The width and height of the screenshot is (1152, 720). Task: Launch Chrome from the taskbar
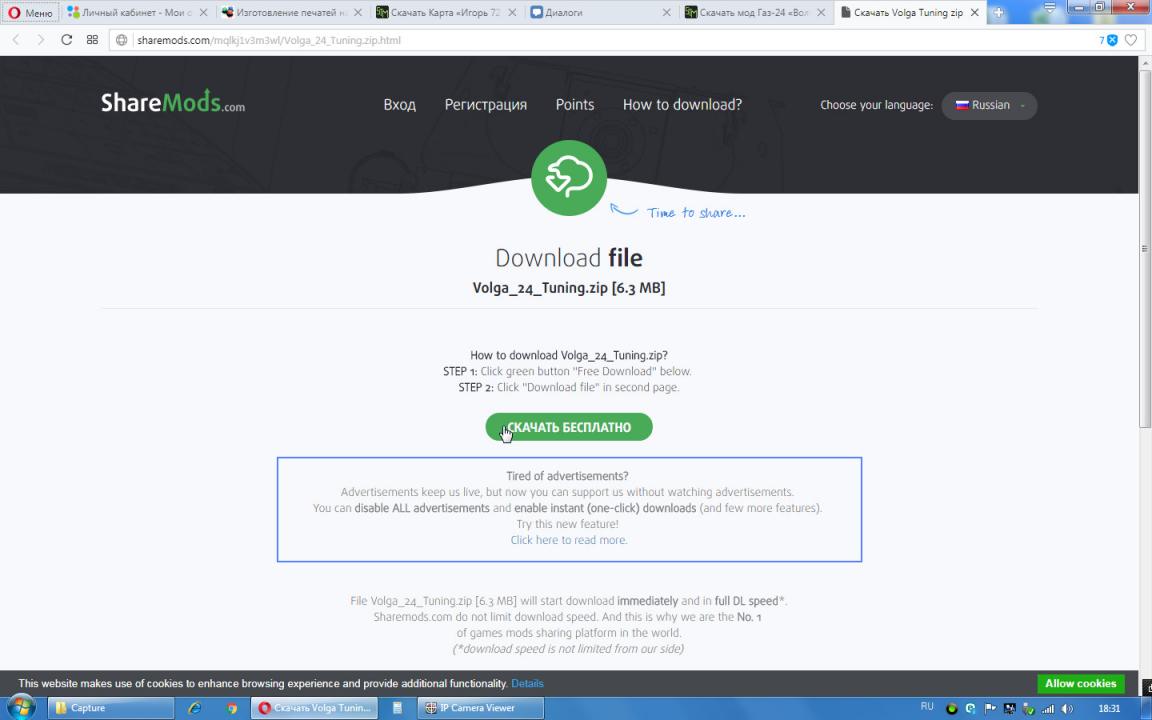(232, 708)
